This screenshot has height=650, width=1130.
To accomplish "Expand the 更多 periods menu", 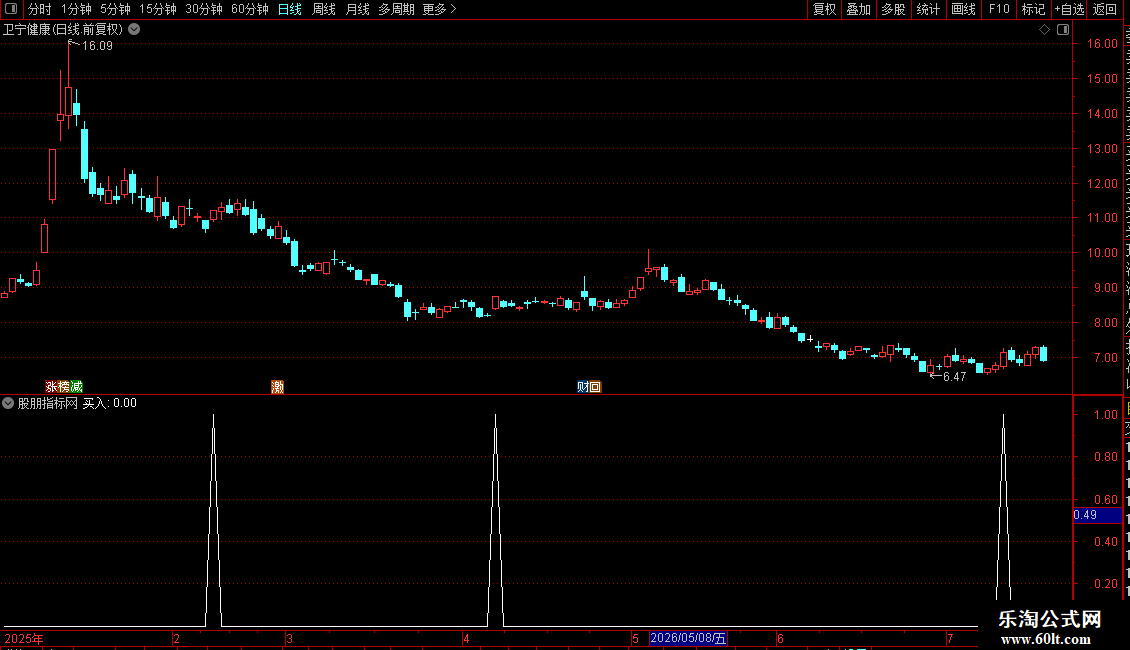I will [x=440, y=9].
